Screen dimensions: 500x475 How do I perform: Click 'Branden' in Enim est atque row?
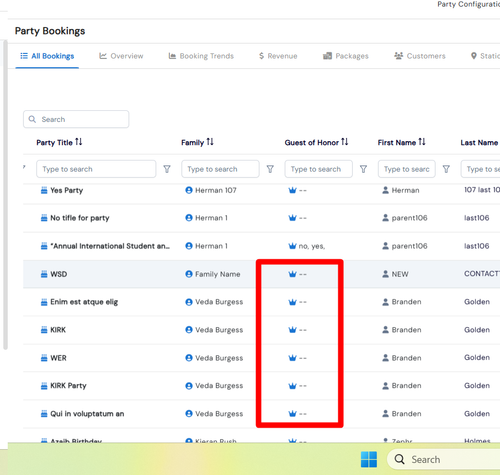click(406, 302)
